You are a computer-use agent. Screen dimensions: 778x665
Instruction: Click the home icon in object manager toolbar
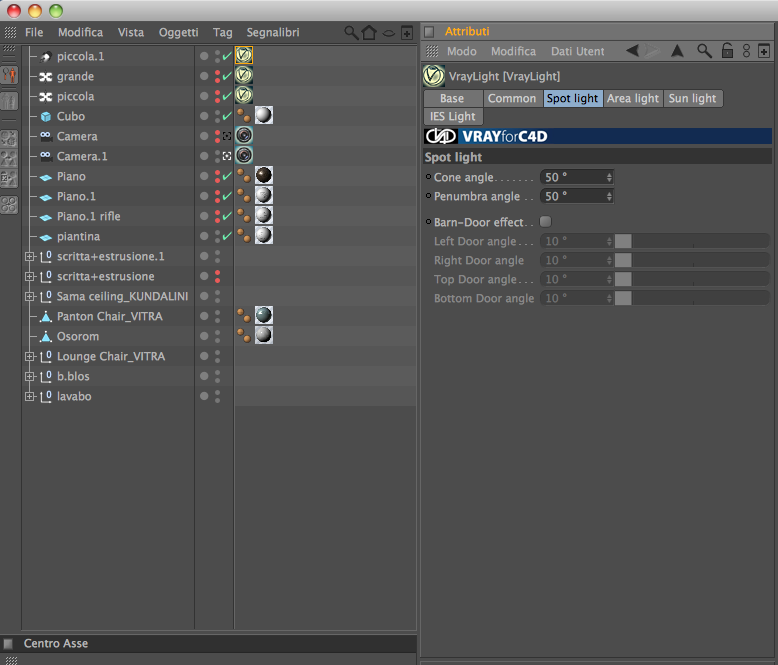pos(369,33)
